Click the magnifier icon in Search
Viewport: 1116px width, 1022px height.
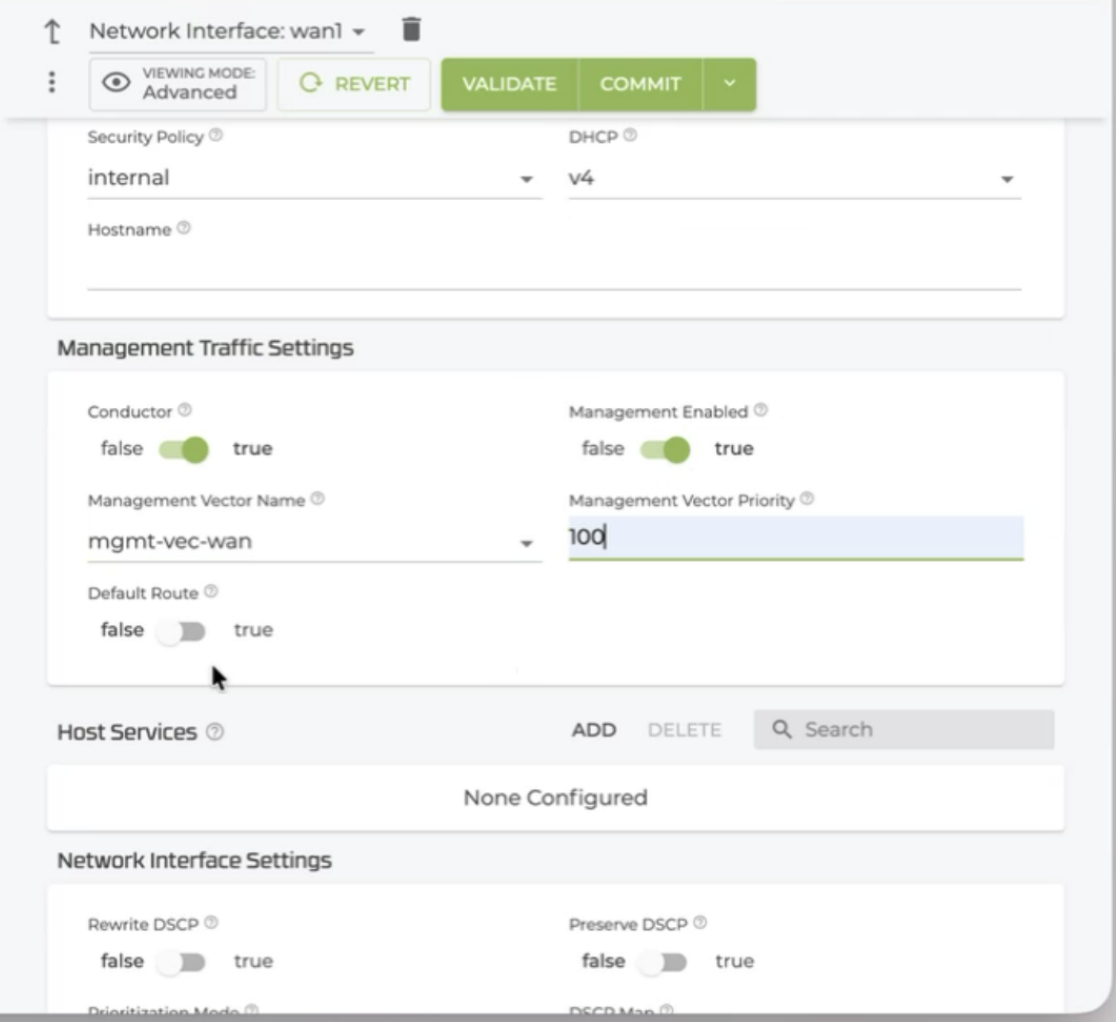pyautogui.click(x=781, y=729)
